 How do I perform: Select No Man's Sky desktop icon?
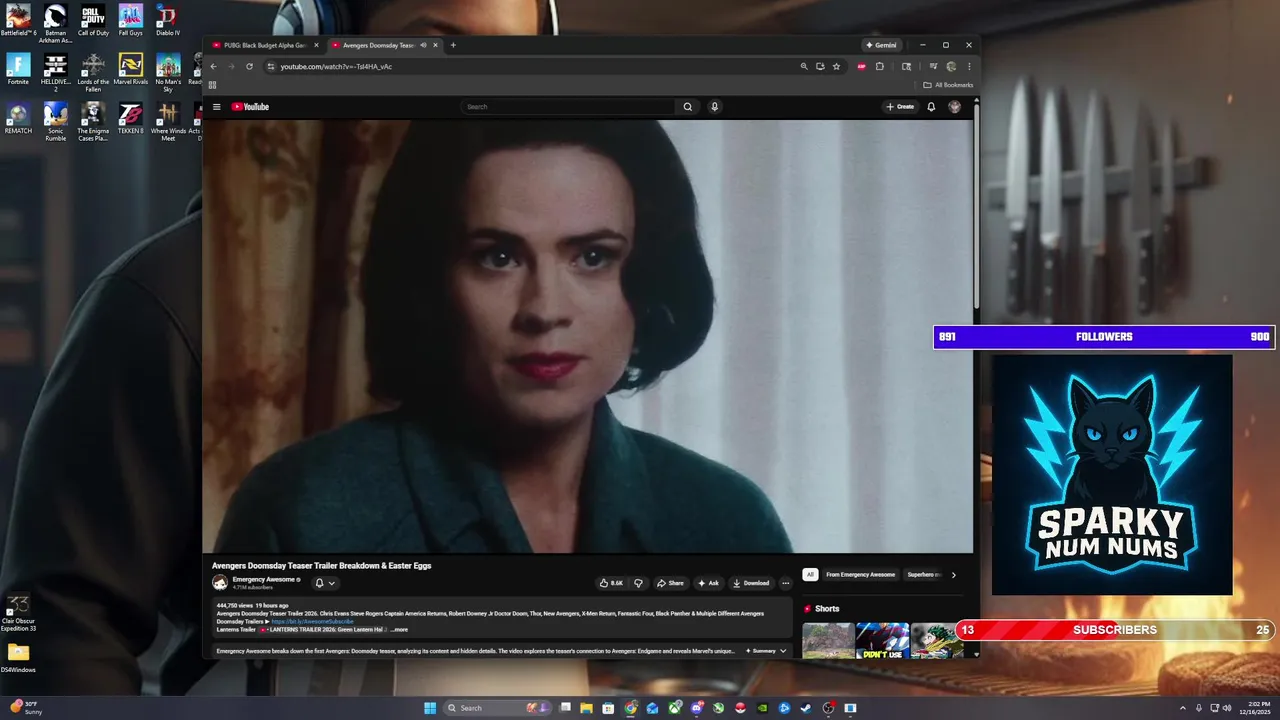(x=168, y=72)
